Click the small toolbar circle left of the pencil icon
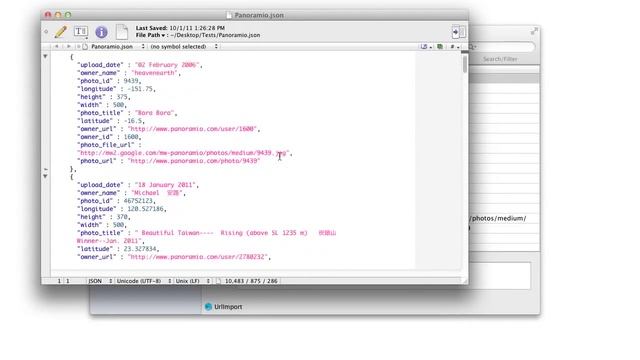Screen dimensions: 640x360 pos(46,31)
